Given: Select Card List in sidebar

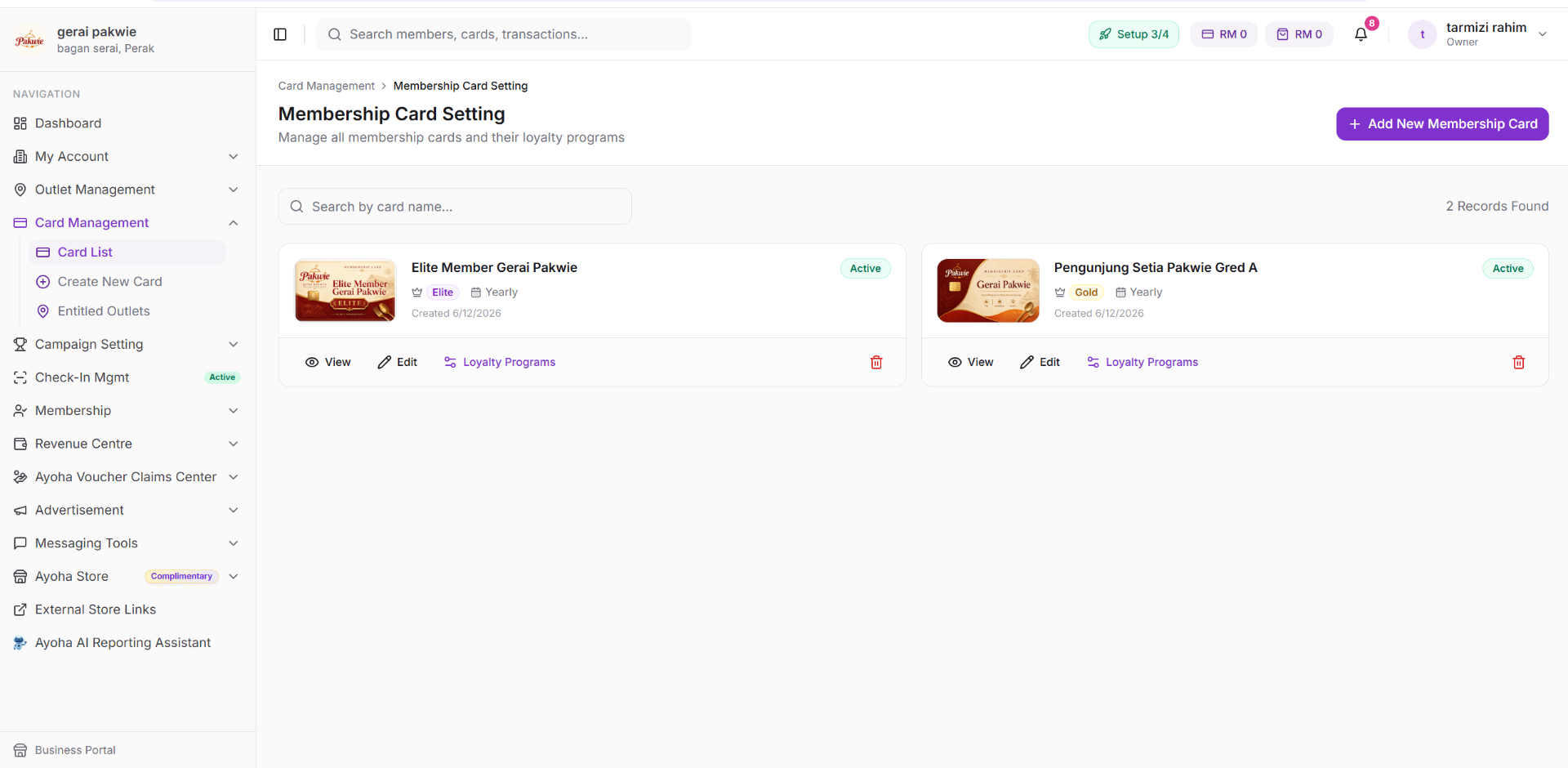Looking at the screenshot, I should coord(127,252).
